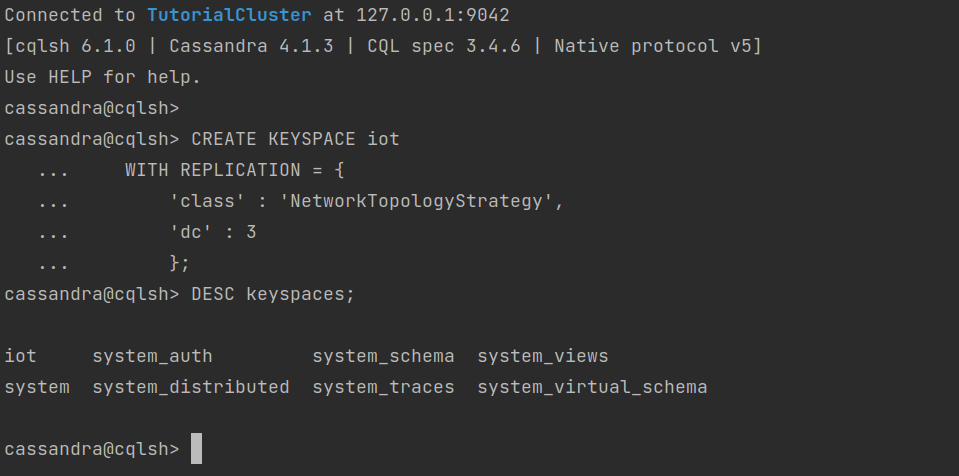Click Native protocol v5 text
The height and width of the screenshot is (476, 959).
[653, 46]
